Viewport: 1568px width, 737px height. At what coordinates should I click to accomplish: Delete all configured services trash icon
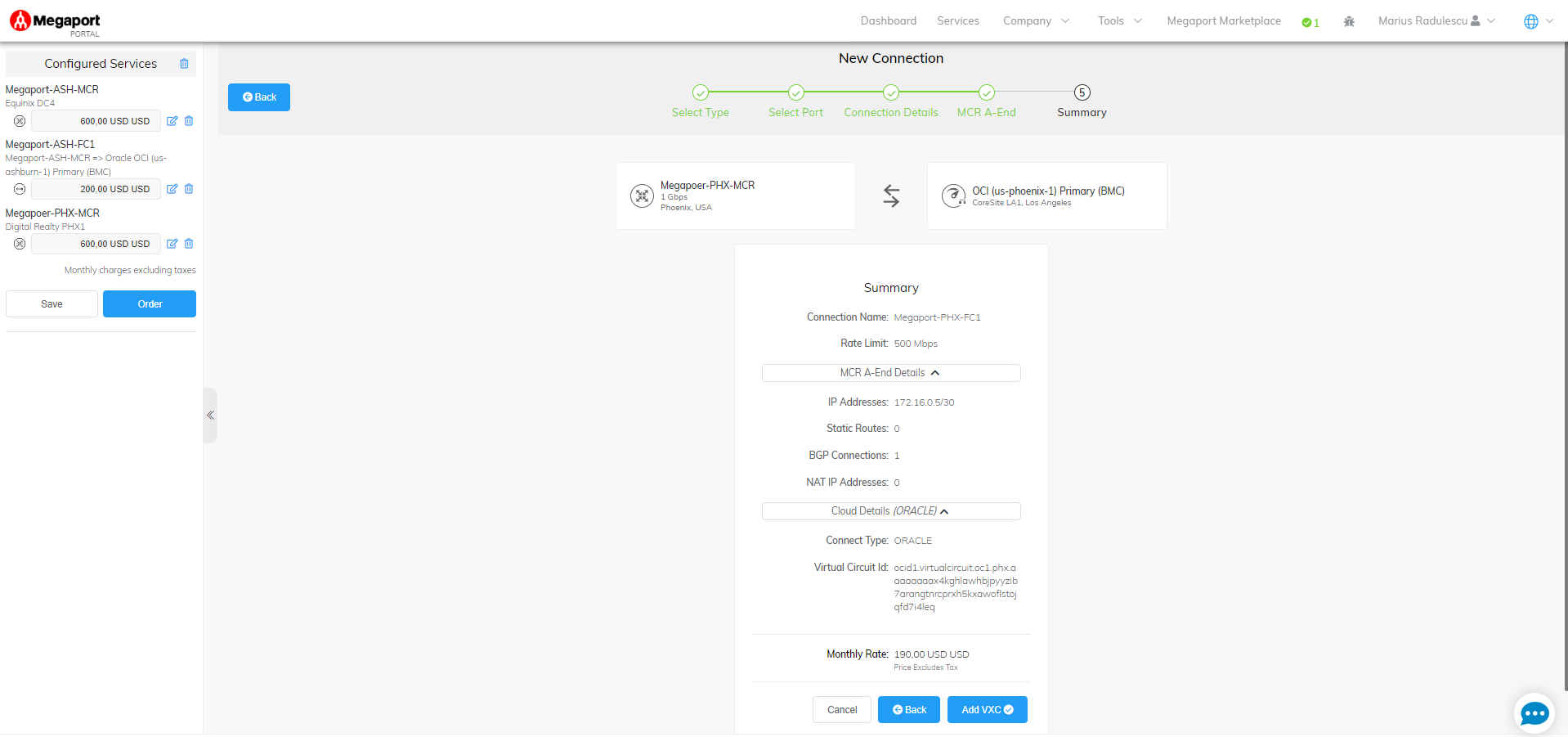(184, 64)
